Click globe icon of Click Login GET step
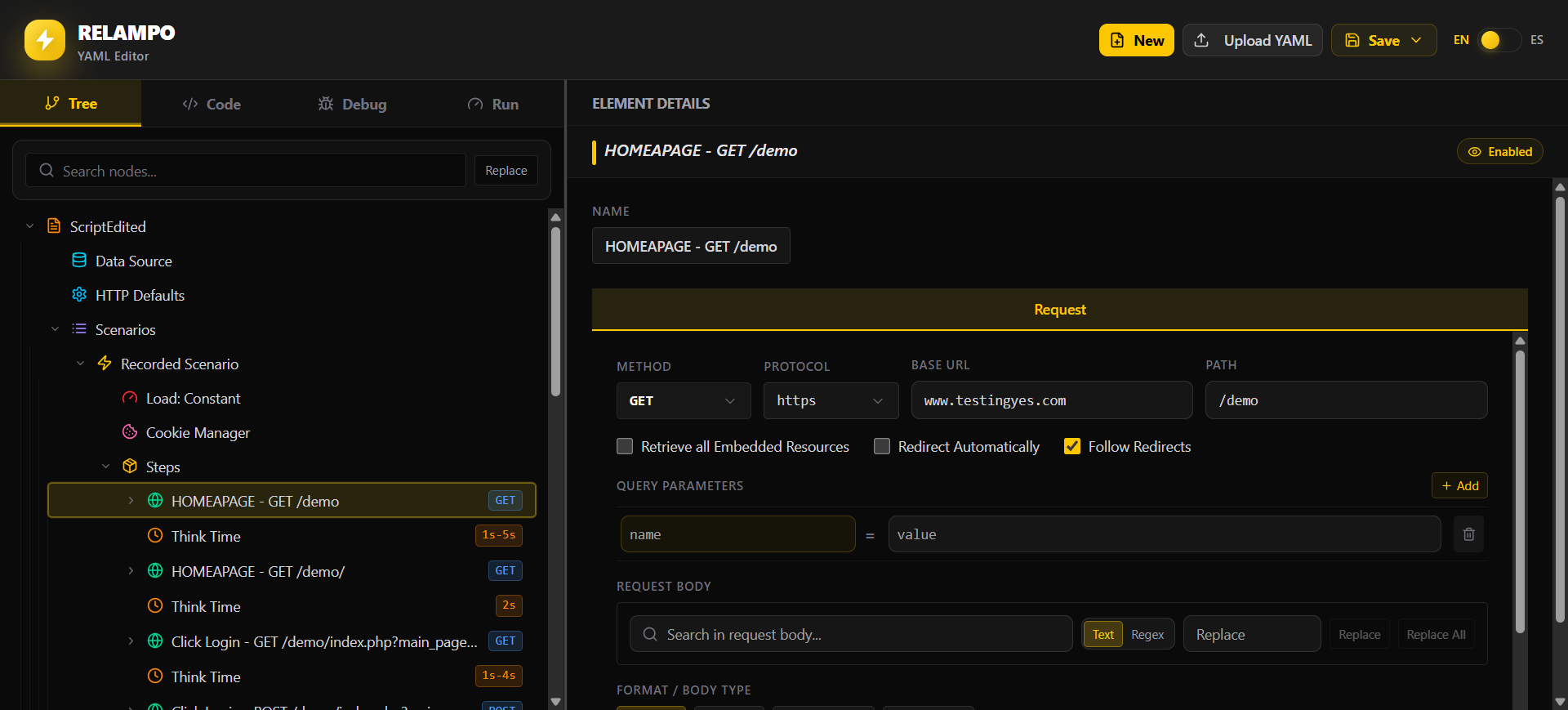 (155, 641)
